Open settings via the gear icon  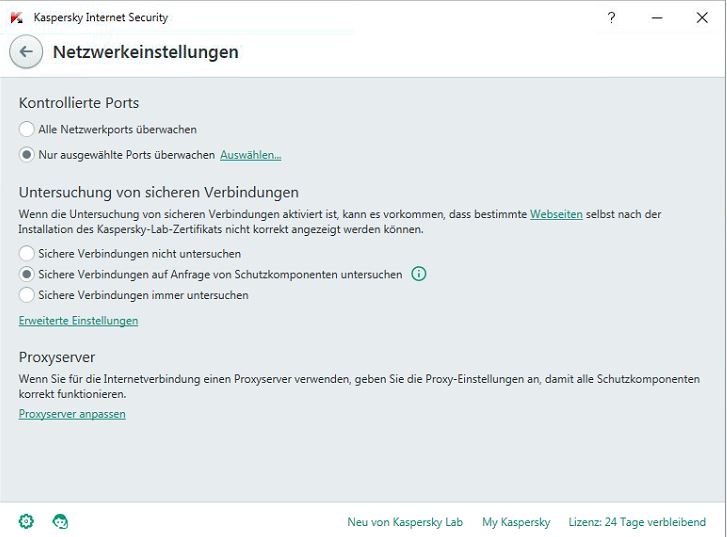pos(26,521)
